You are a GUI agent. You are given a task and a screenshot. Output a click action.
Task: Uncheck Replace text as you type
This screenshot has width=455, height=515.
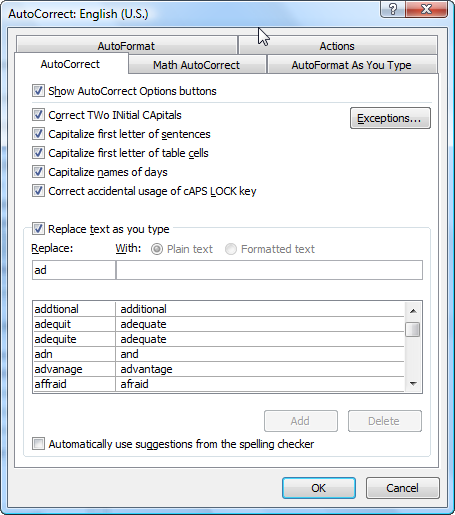coord(38,229)
